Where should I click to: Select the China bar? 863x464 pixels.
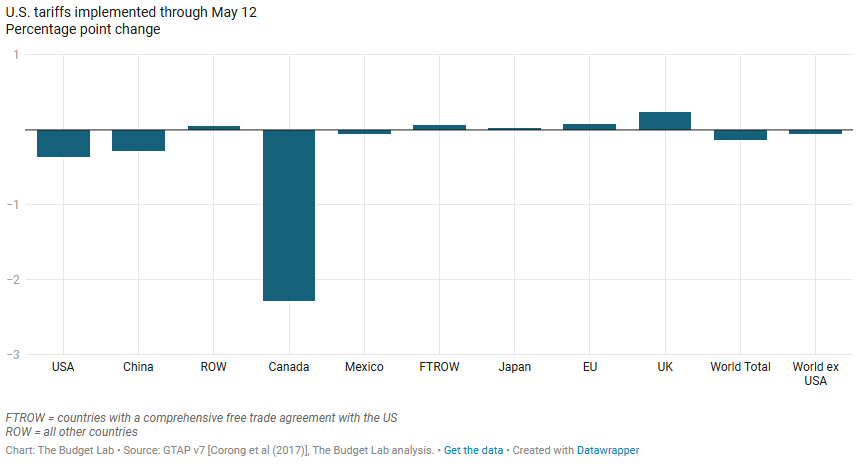[x=138, y=140]
